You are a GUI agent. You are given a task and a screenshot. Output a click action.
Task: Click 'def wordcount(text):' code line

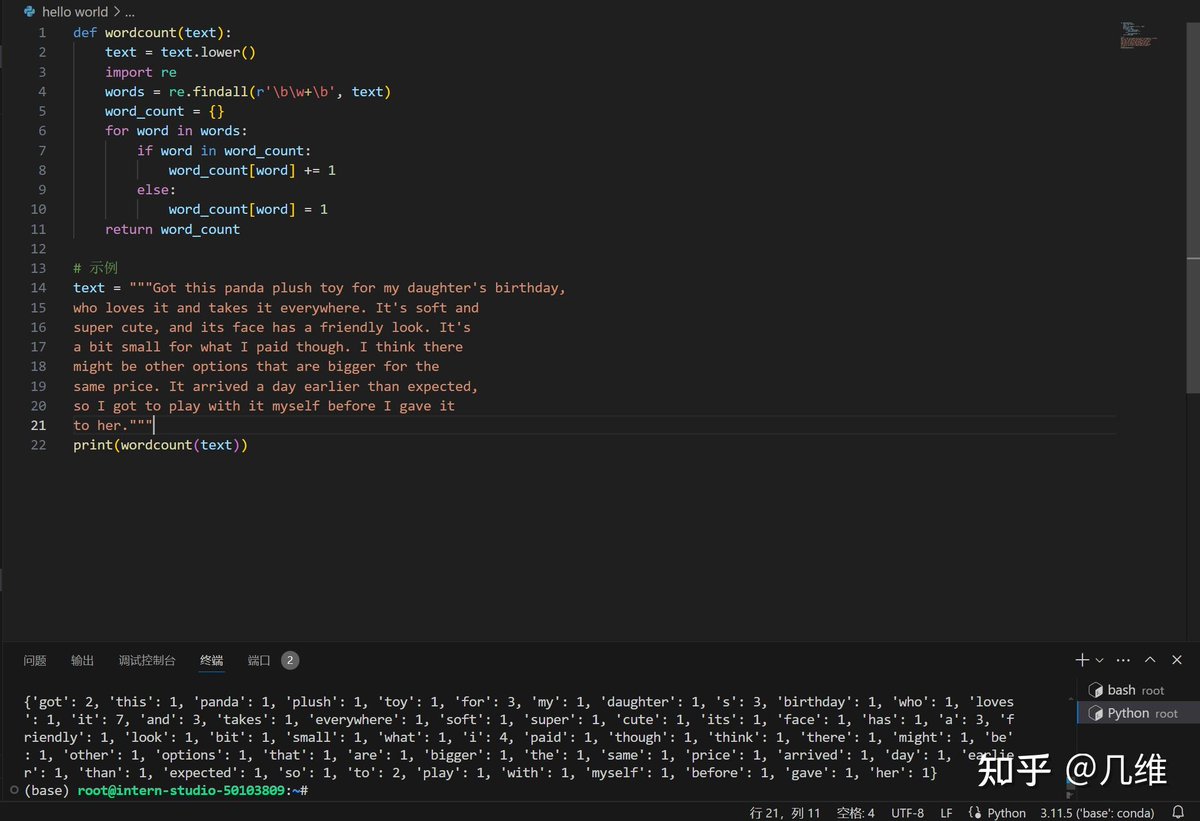(153, 32)
